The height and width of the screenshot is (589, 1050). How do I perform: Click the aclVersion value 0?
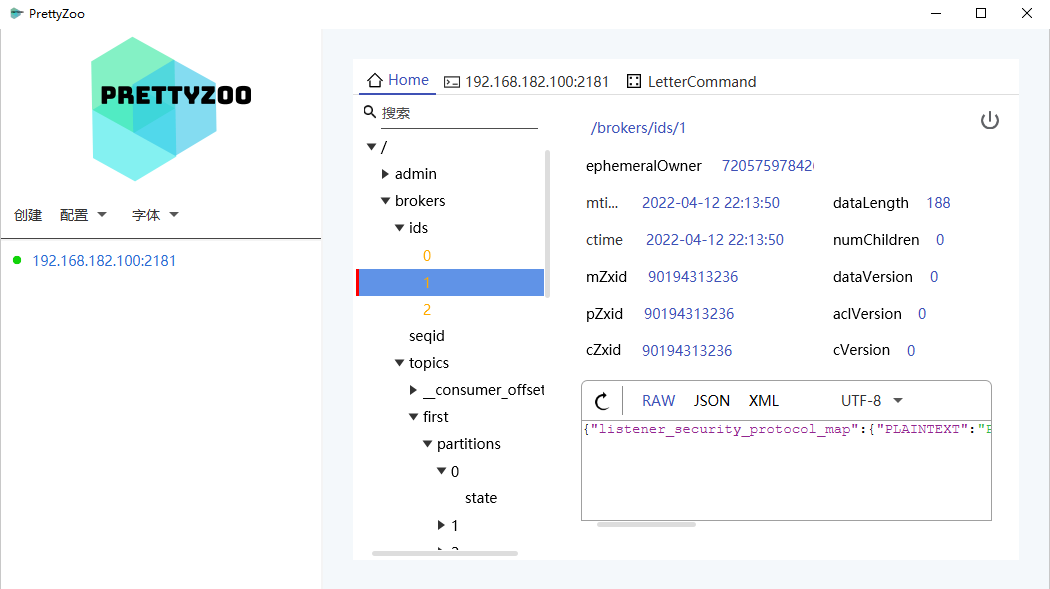[x=922, y=314]
